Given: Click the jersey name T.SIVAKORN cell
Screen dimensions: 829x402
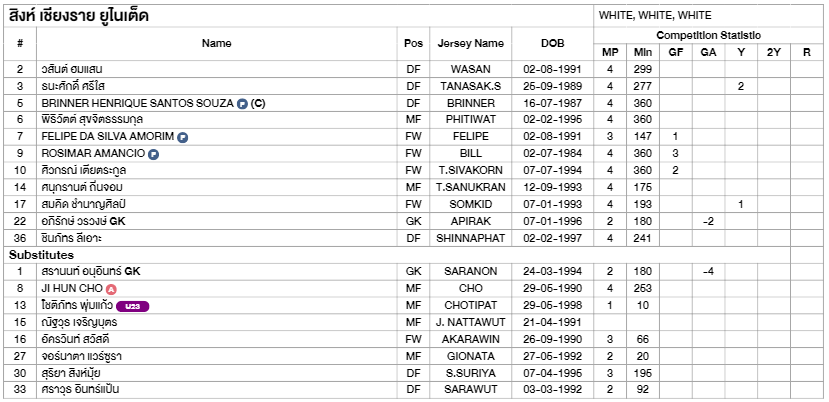Looking at the screenshot, I should point(471,170).
